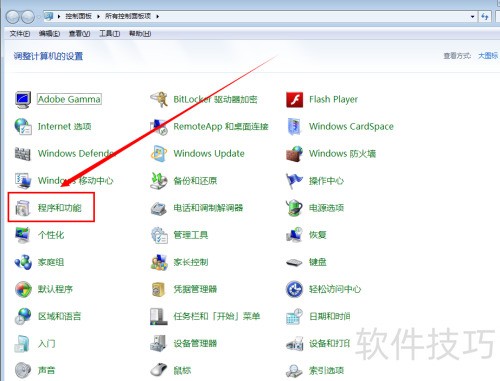500x381 pixels.
Task: Click 恢复 link
Action: click(x=318, y=235)
